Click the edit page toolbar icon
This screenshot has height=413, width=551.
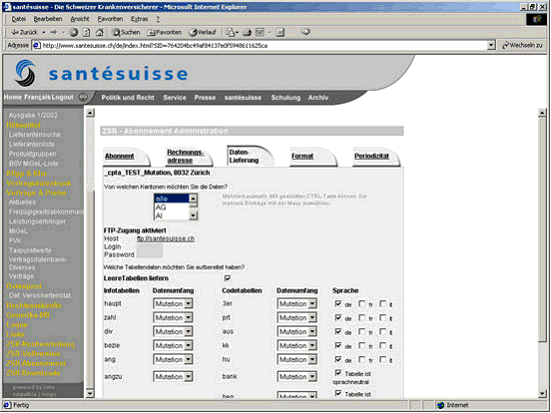tap(260, 32)
